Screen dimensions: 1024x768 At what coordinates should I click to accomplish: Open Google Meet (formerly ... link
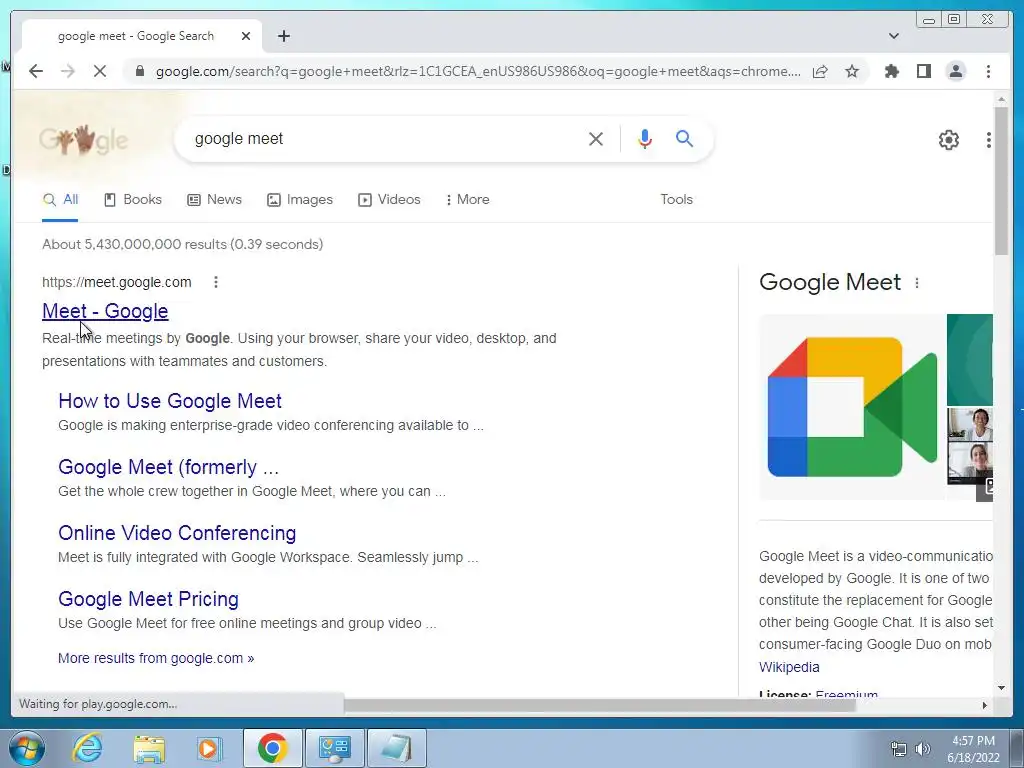(x=168, y=467)
